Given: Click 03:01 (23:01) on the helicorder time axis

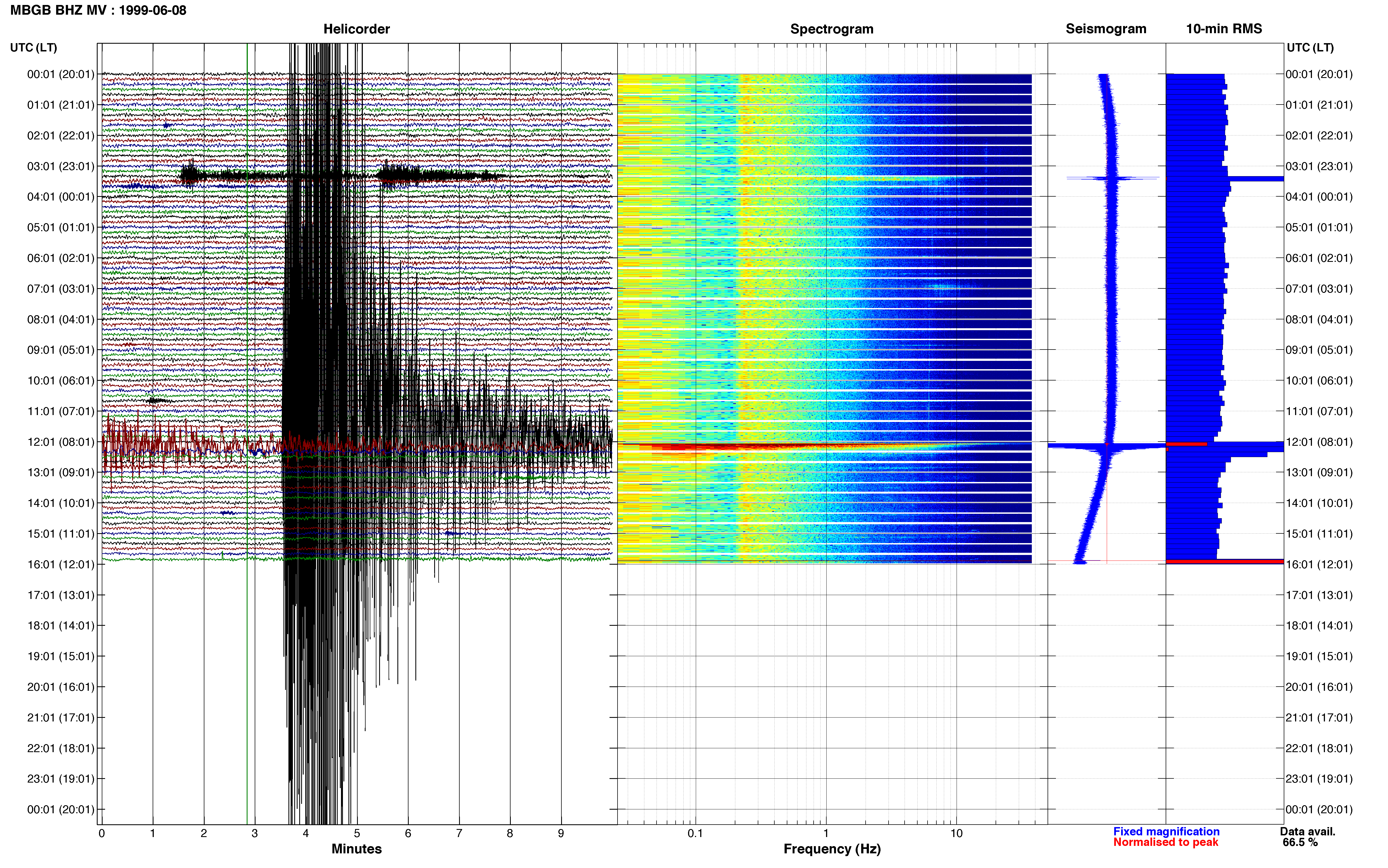Looking at the screenshot, I should coord(61,166).
